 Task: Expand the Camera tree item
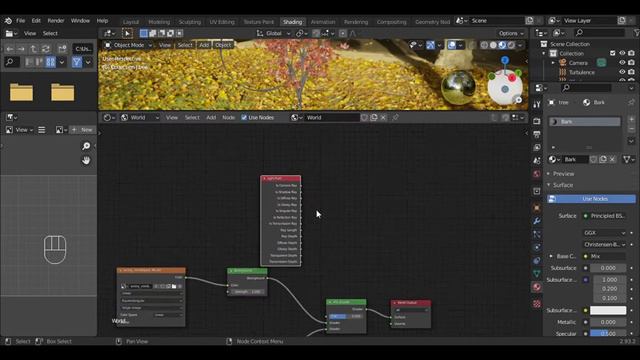553,63
